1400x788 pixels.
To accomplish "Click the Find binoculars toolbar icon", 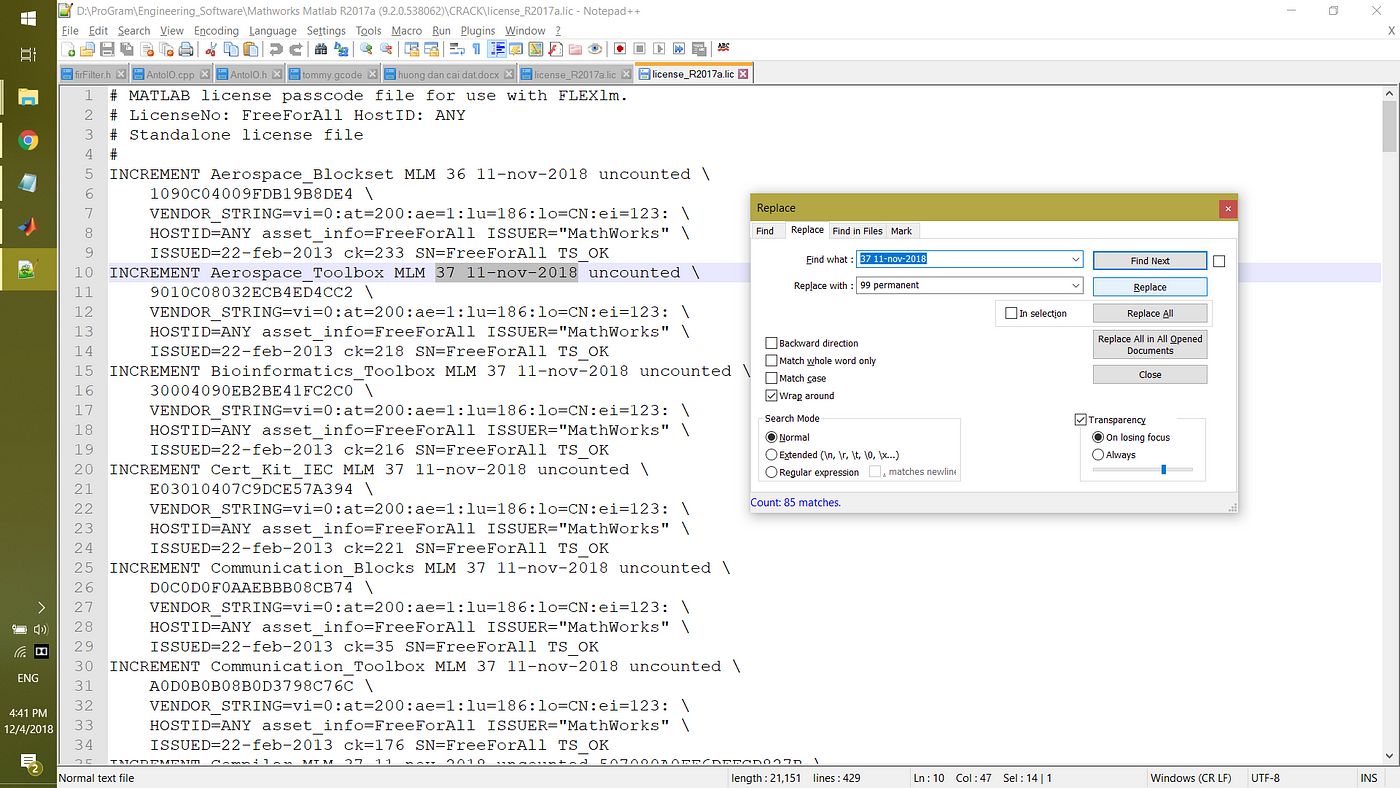I will click(320, 48).
